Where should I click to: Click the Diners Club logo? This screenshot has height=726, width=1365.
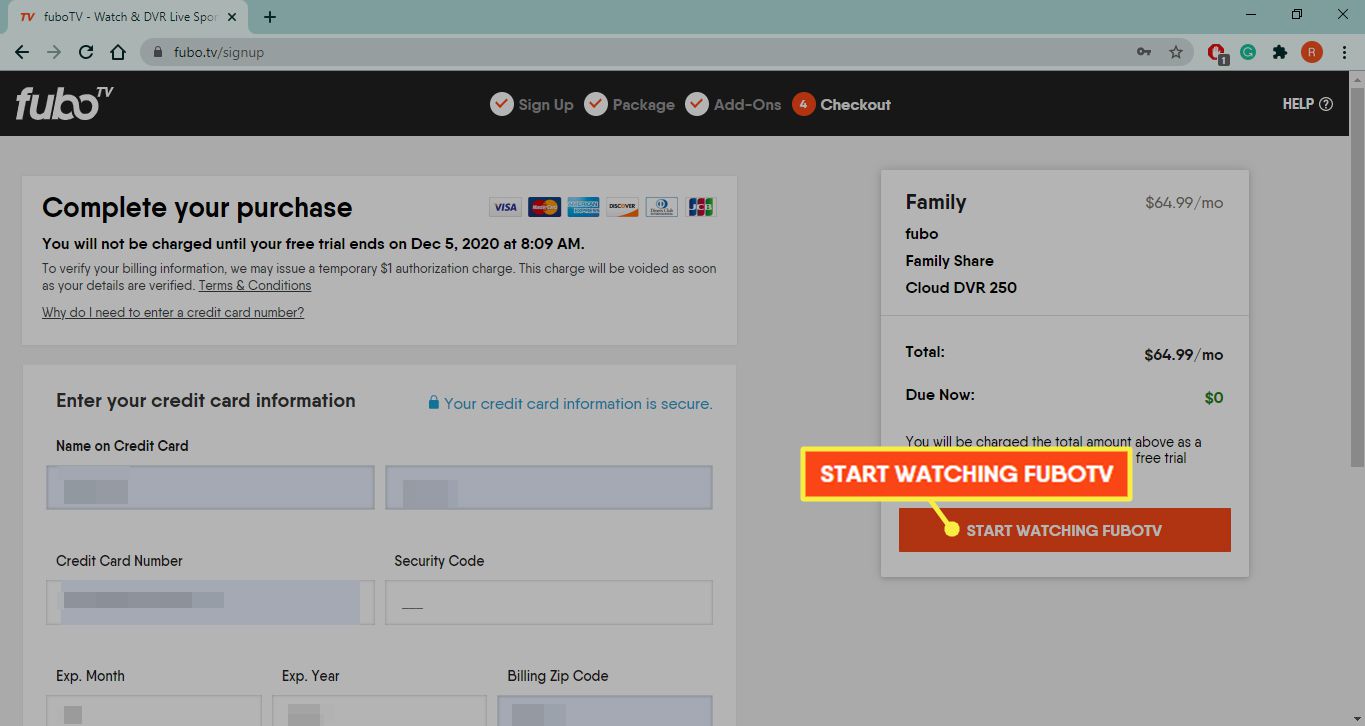point(661,207)
